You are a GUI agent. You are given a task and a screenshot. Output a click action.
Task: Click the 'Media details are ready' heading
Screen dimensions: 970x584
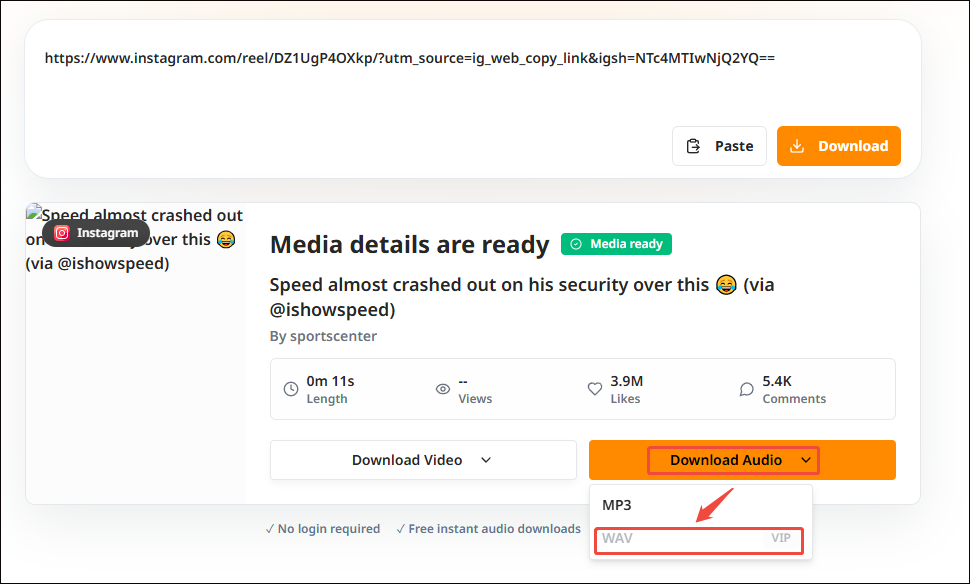click(x=410, y=244)
